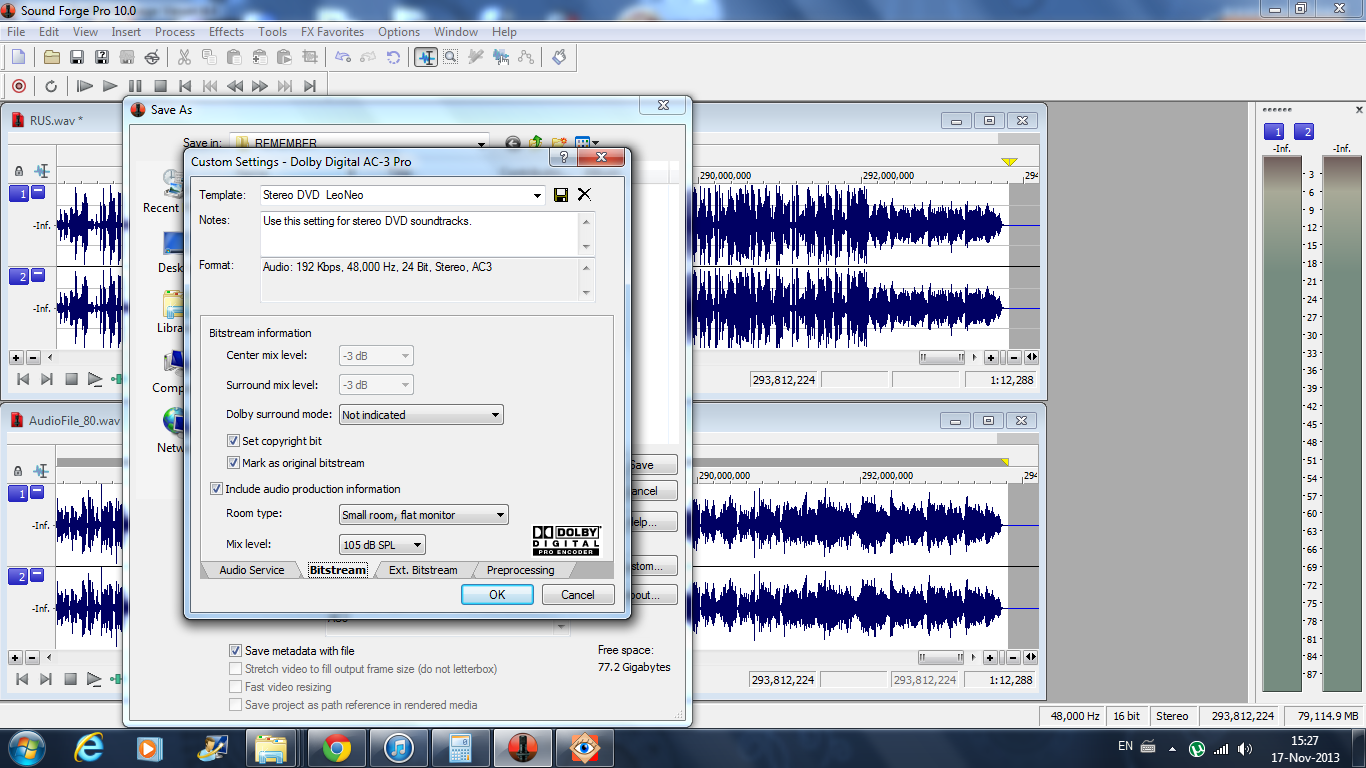This screenshot has height=768, width=1366.
Task: Disable Include audio production information
Action: pyautogui.click(x=216, y=489)
